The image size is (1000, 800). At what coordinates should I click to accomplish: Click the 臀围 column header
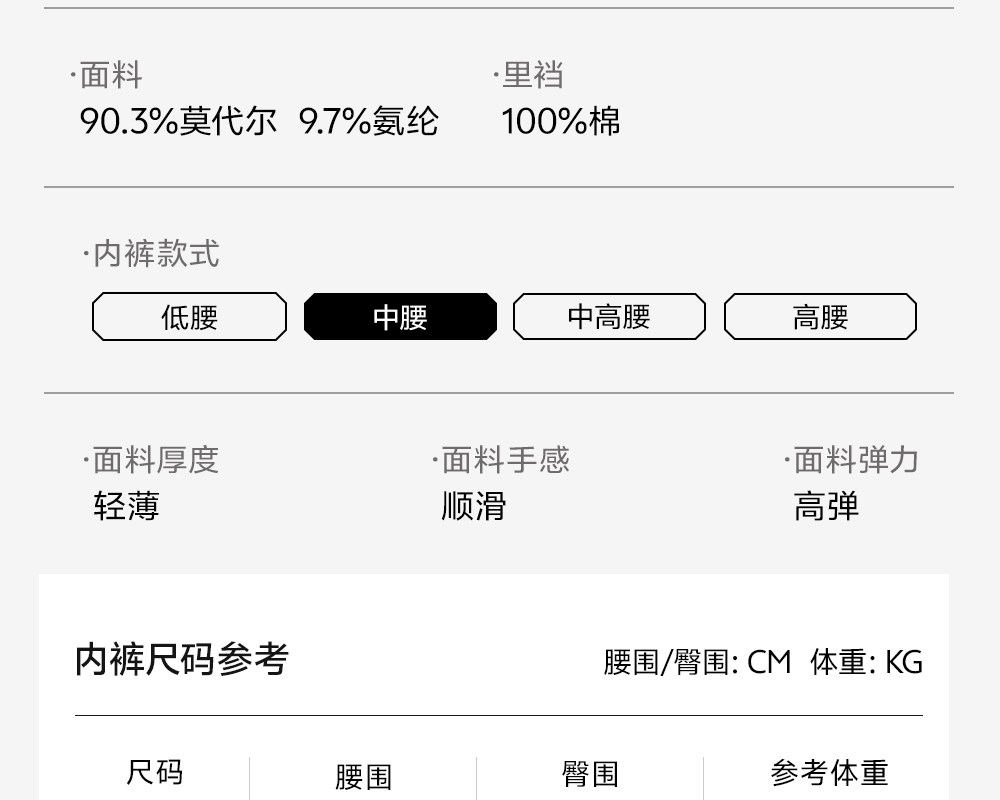590,774
